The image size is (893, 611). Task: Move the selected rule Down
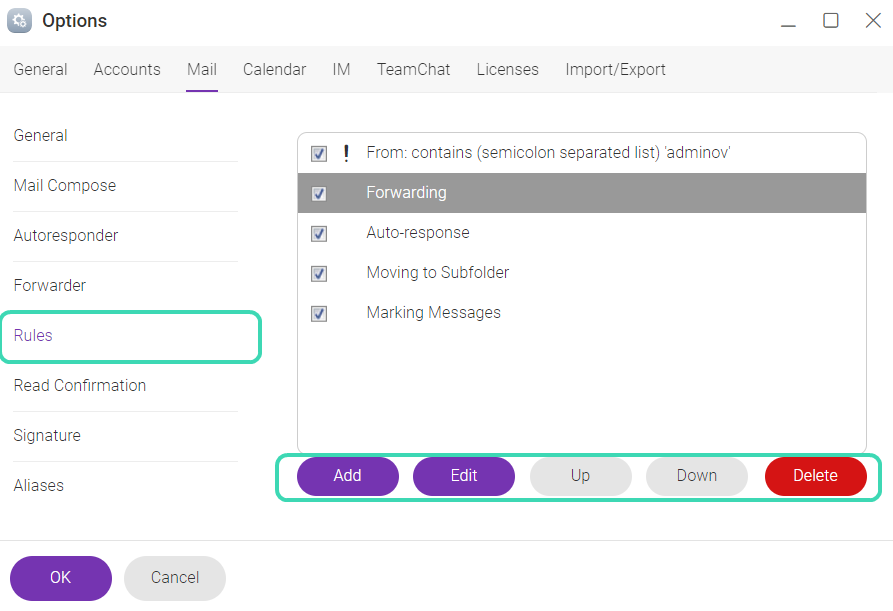click(697, 476)
